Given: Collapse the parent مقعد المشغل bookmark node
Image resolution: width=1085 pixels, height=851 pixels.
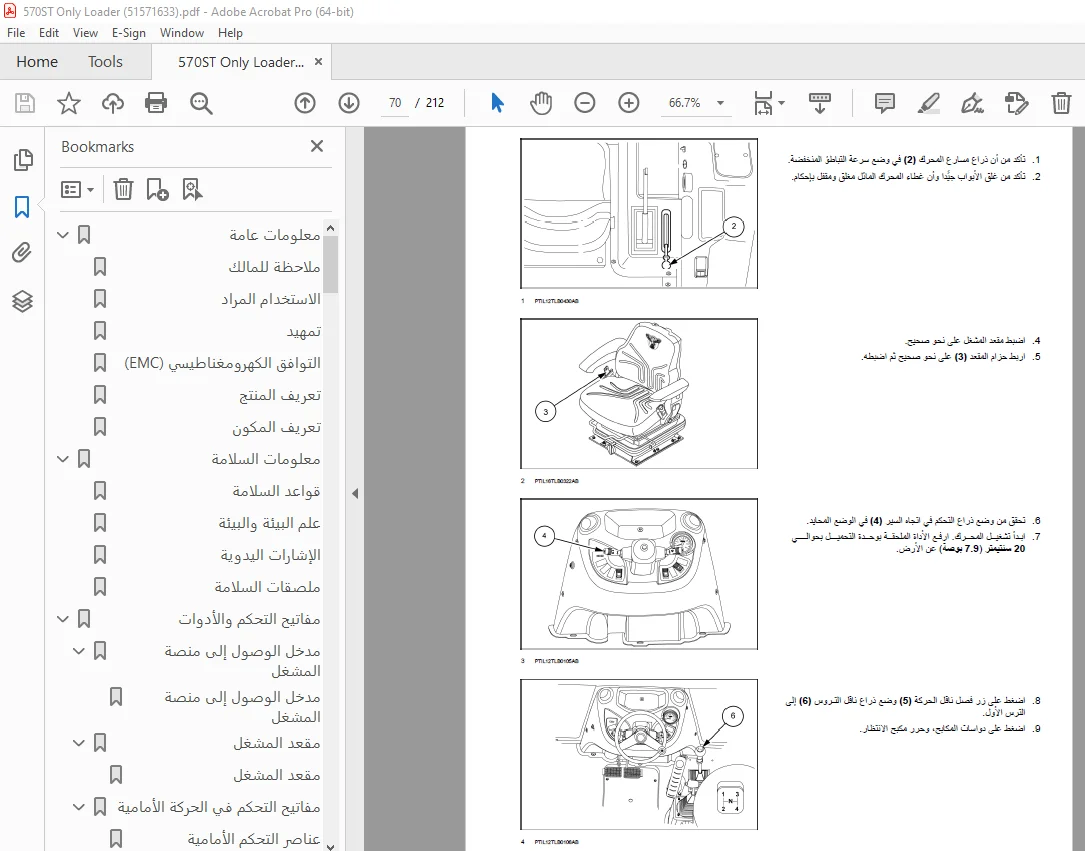Looking at the screenshot, I should click(79, 743).
